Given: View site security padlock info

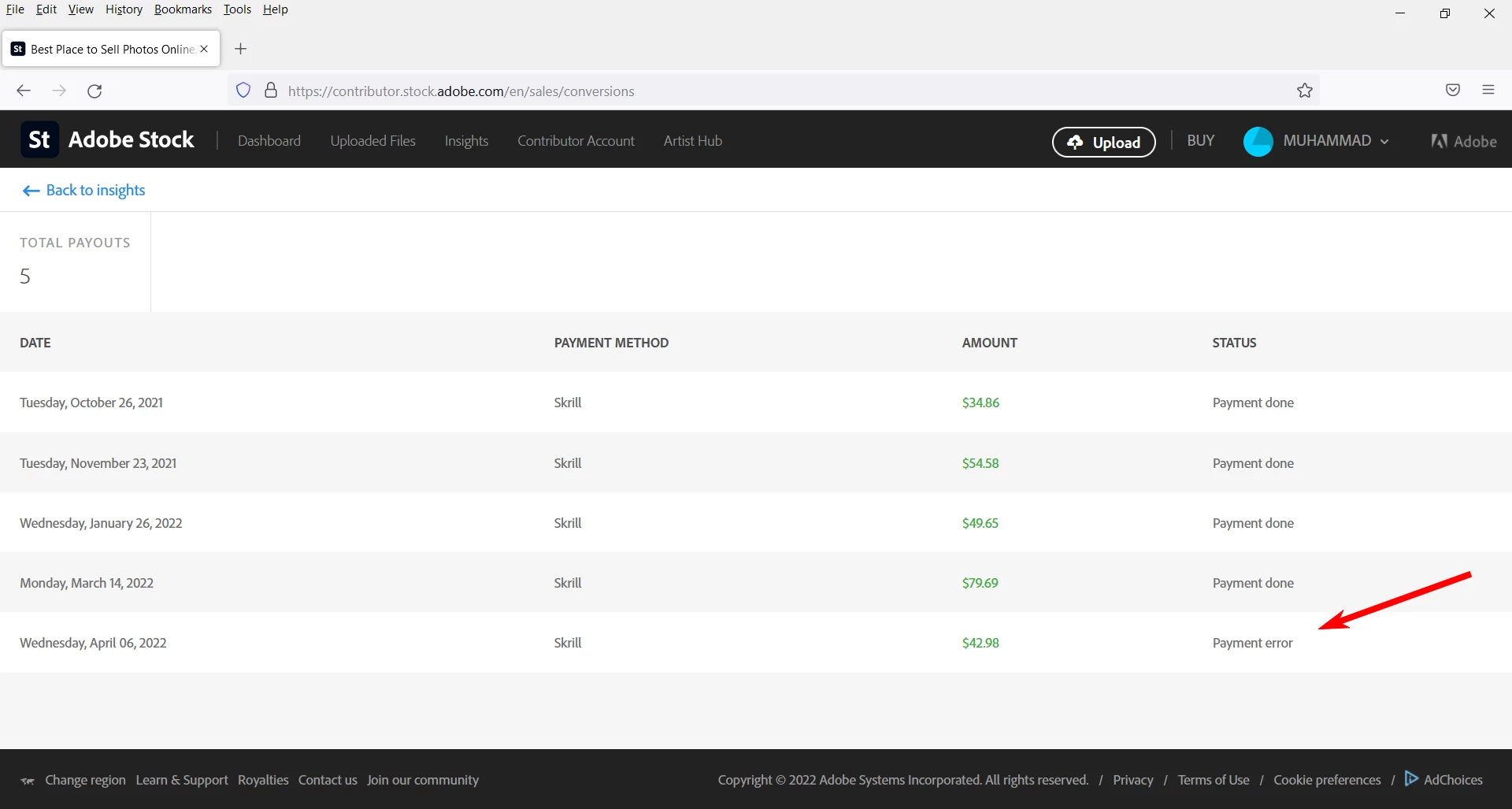Looking at the screenshot, I should (271, 91).
